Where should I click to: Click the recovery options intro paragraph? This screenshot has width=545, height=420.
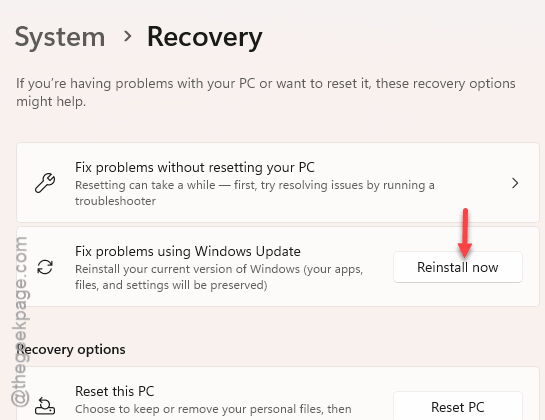[266, 92]
